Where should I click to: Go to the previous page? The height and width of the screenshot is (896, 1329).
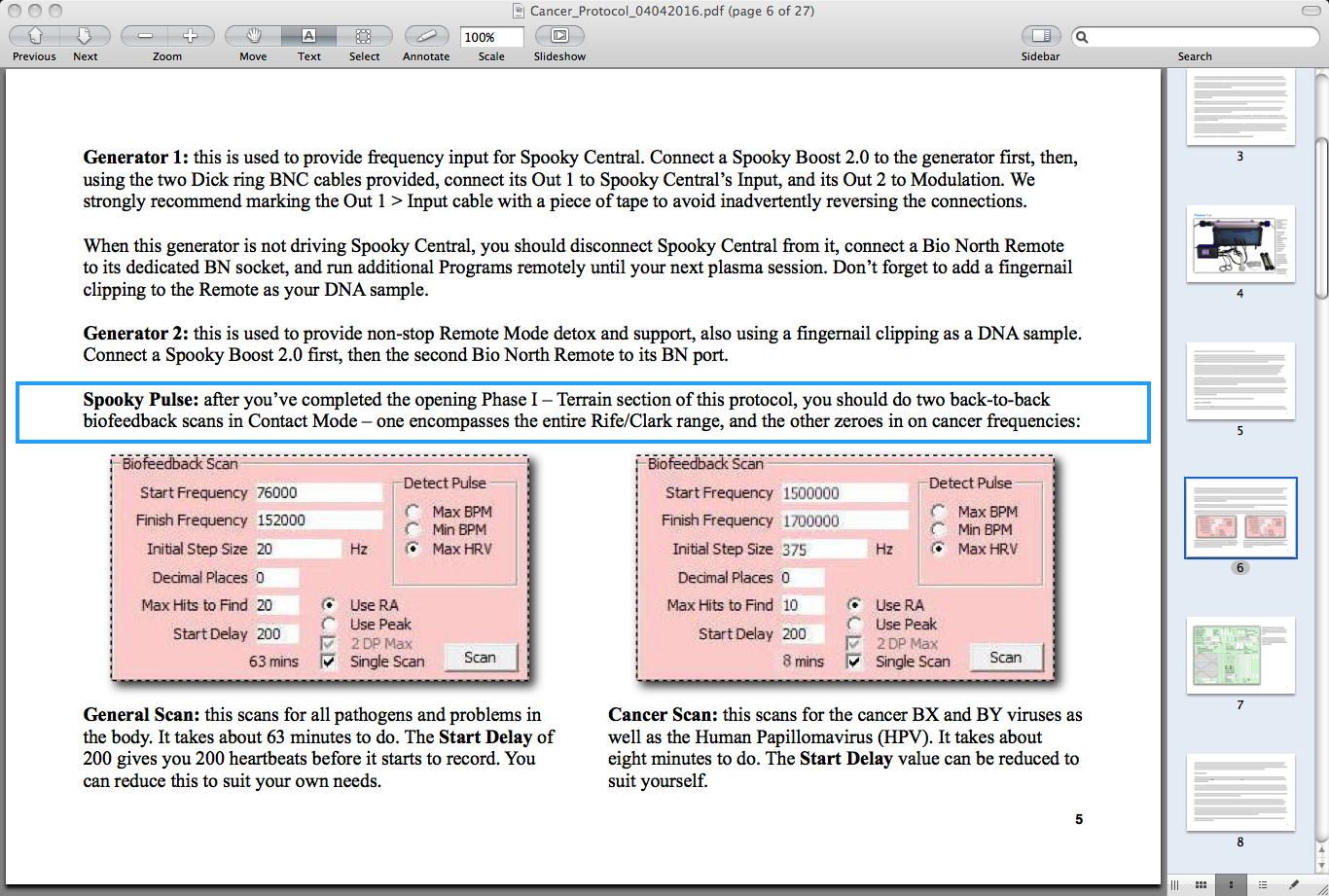(35, 36)
